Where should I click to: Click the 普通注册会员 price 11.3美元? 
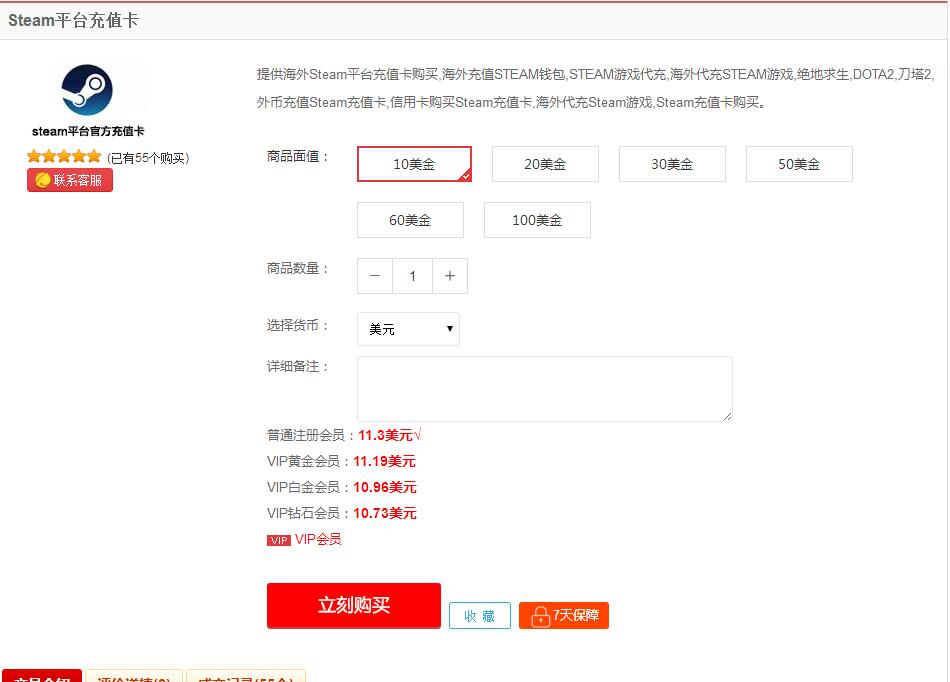click(385, 435)
